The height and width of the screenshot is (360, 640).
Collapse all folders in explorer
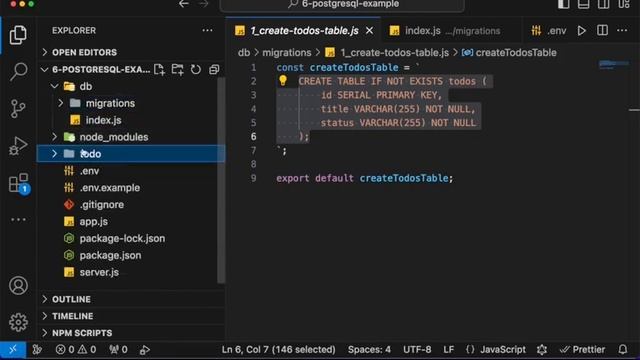pyautogui.click(x=214, y=69)
